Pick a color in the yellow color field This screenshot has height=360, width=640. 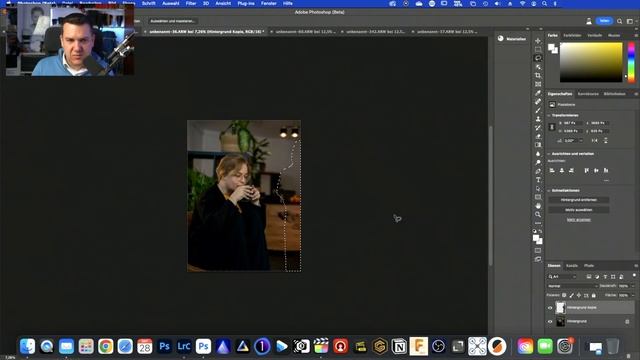point(591,62)
